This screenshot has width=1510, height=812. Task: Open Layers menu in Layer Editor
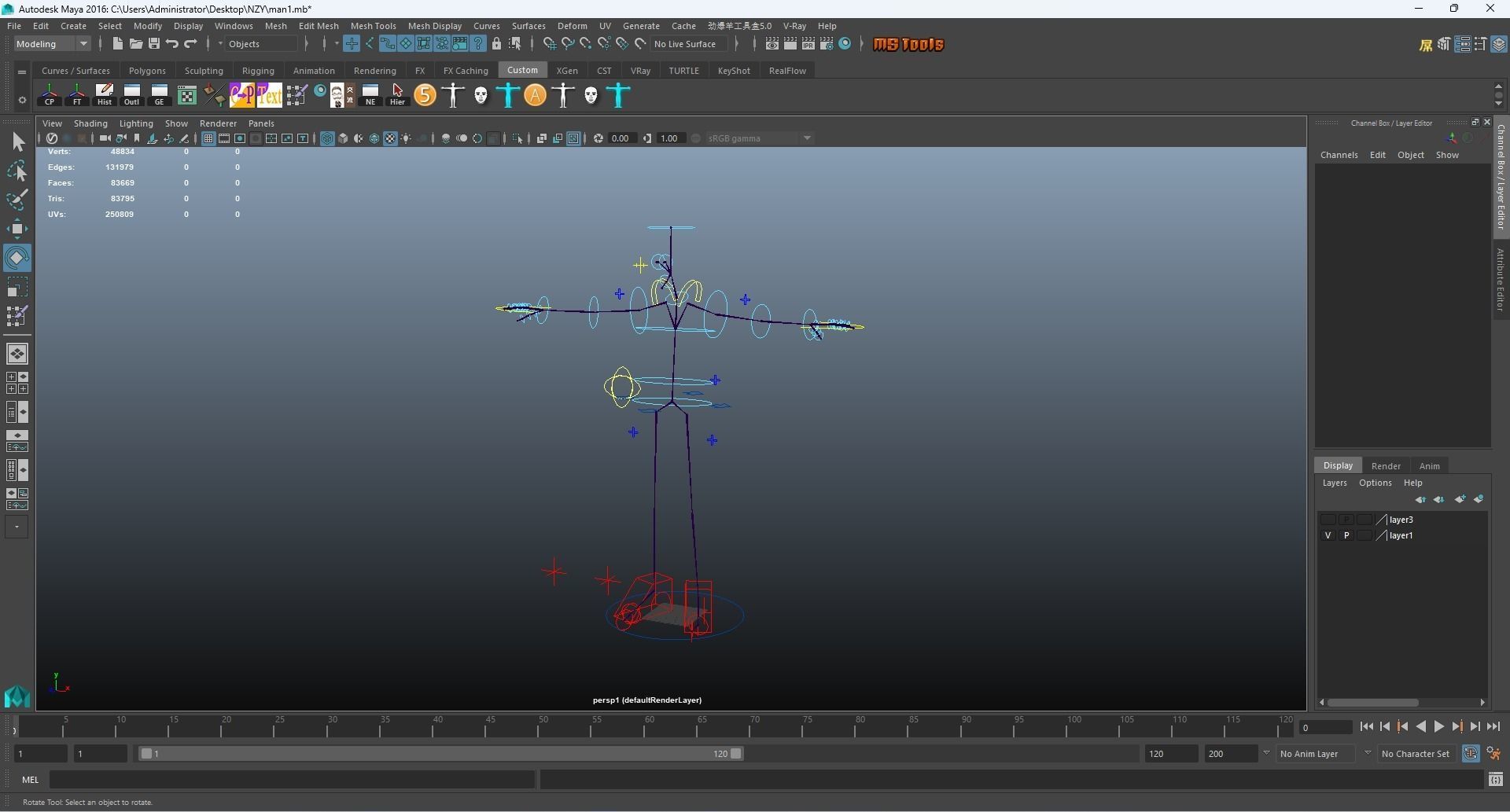(1334, 483)
